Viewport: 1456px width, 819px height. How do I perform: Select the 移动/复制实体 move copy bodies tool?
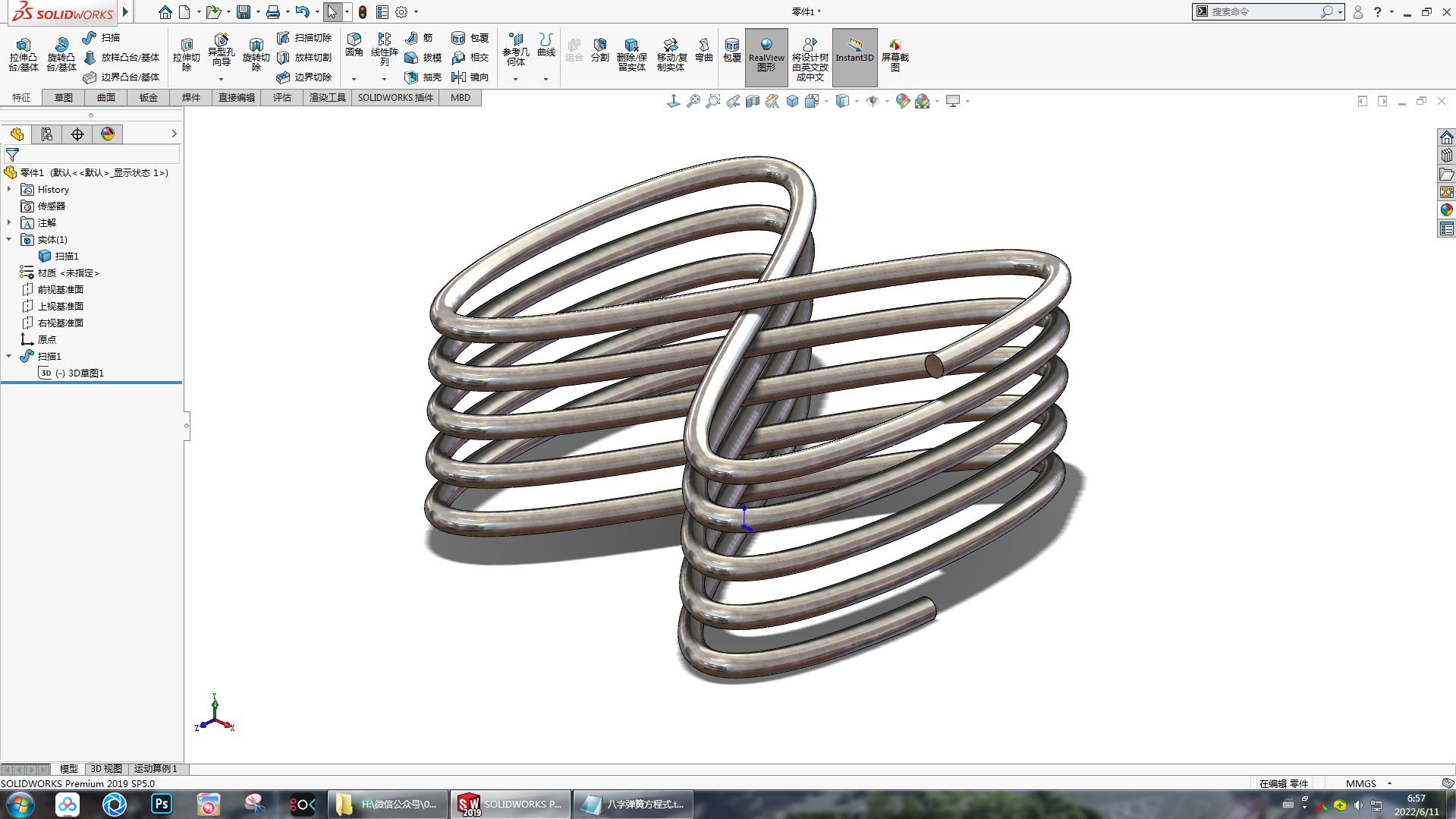click(671, 54)
